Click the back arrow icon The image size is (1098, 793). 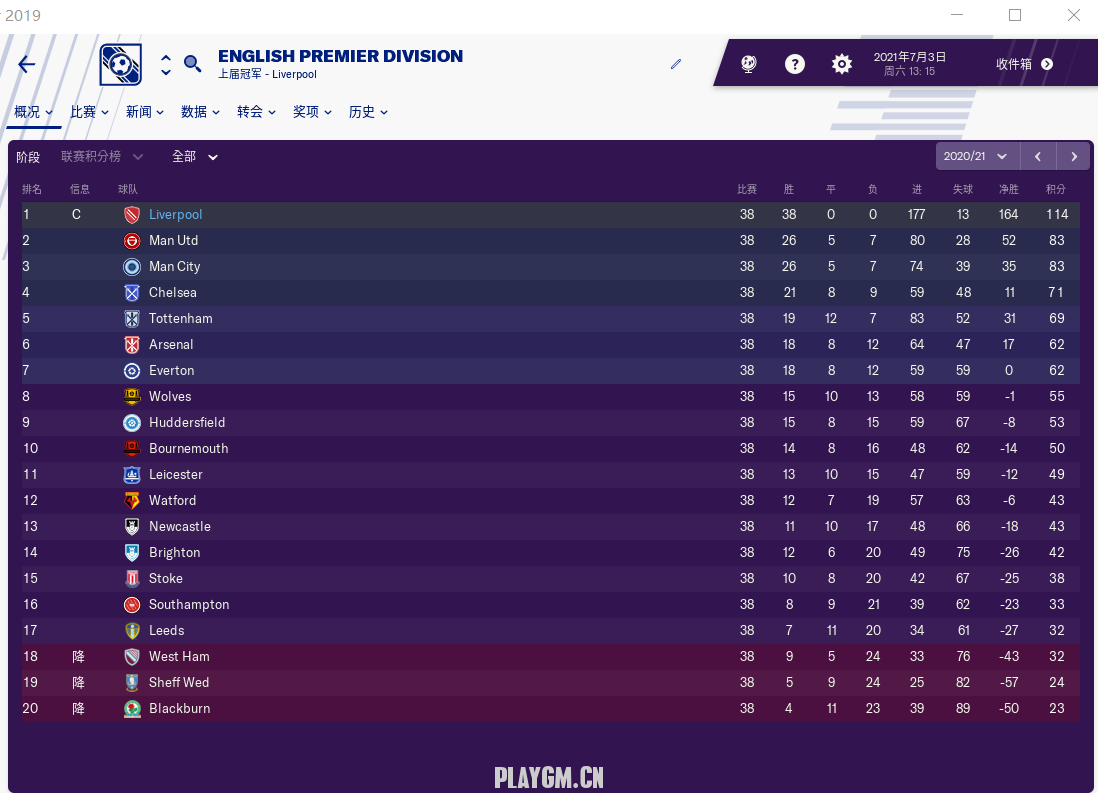(27, 64)
